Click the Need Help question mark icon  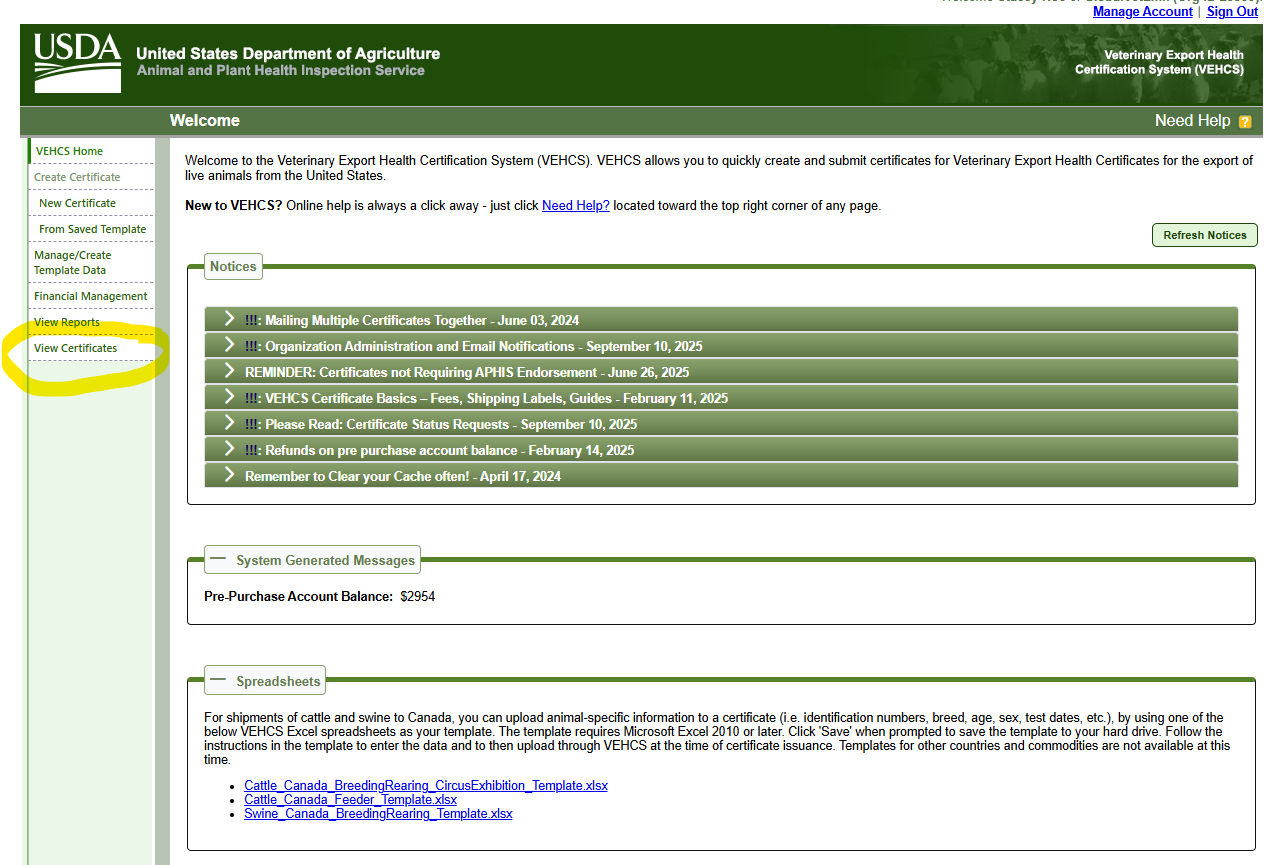(1244, 120)
